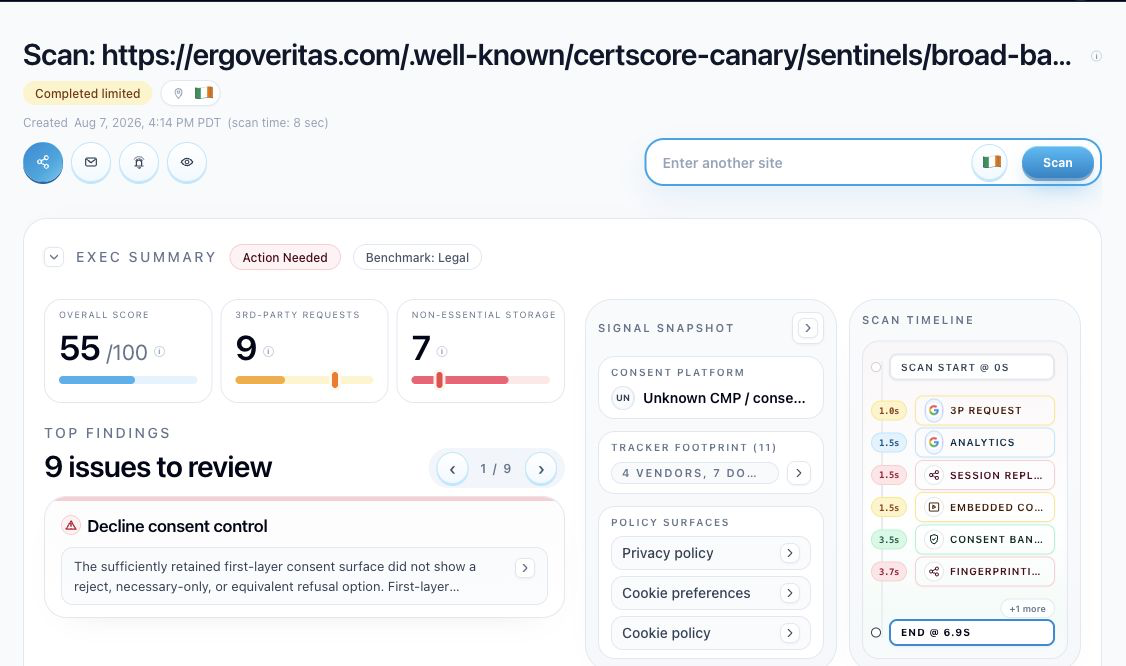Click the 4 Vendors, 7 Do... pill
The image size is (1126, 666).
click(694, 473)
